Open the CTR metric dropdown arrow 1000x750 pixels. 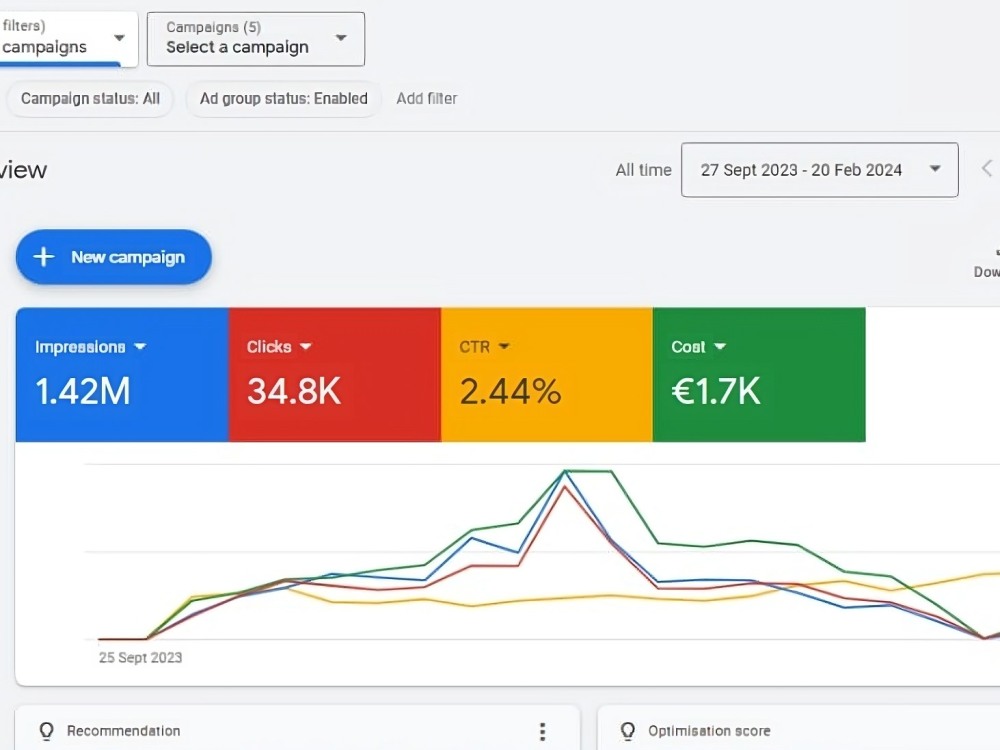point(504,347)
